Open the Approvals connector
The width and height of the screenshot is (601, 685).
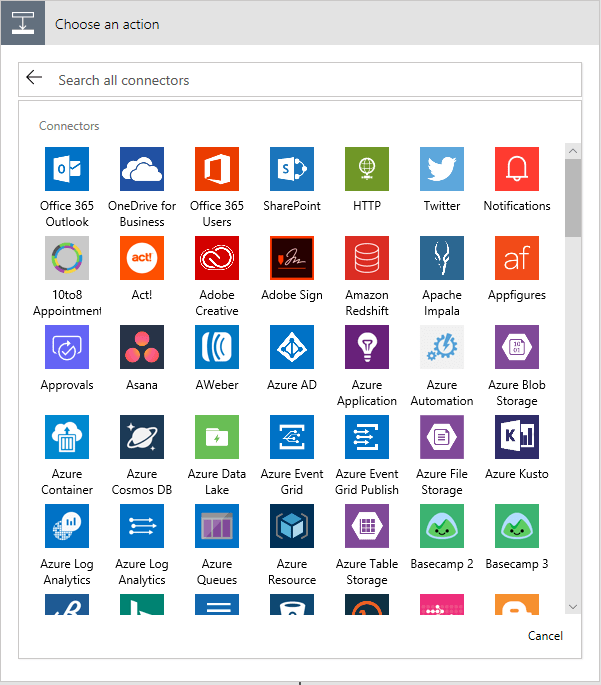(67, 347)
